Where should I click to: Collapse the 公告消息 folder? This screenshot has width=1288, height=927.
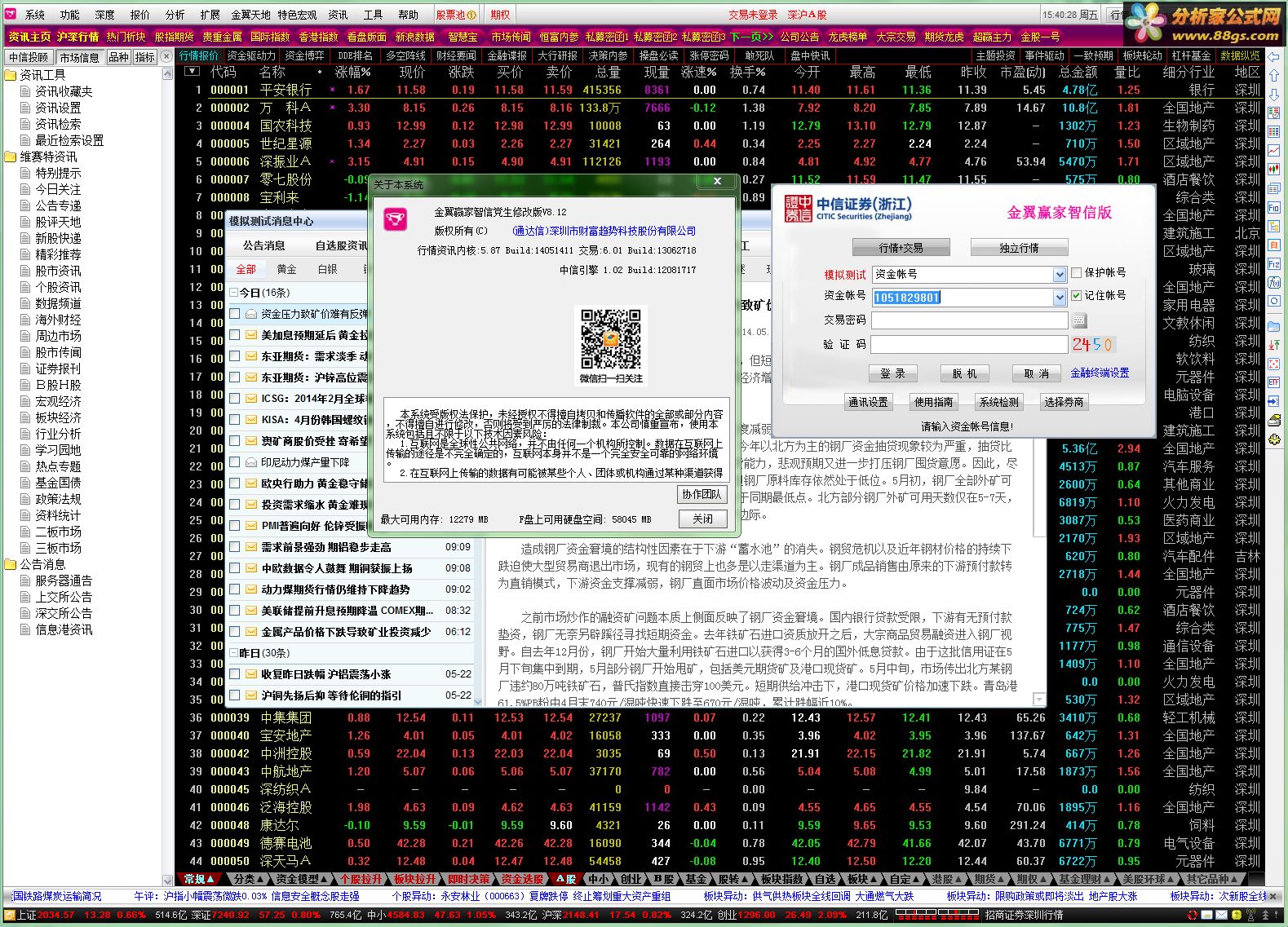click(x=11, y=564)
